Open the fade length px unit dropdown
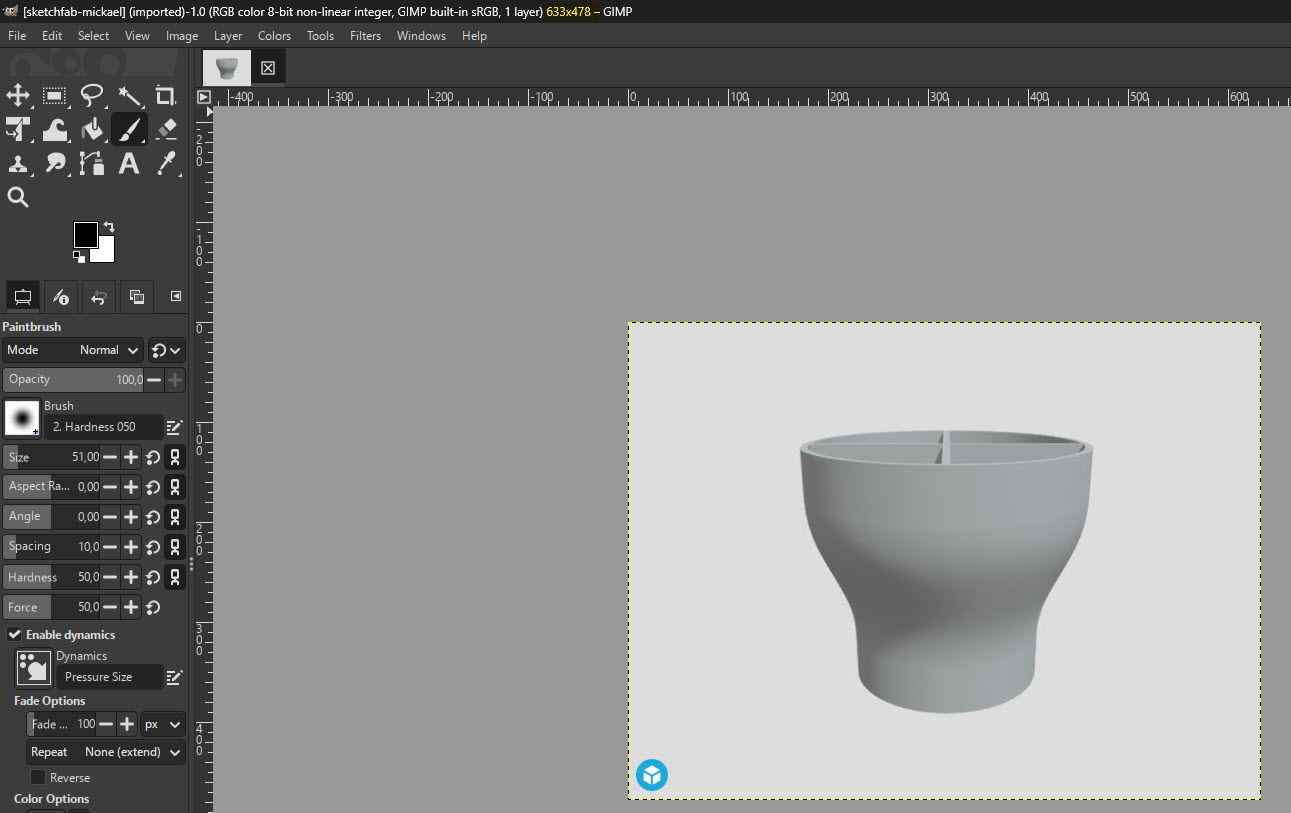This screenshot has height=813, width=1291. click(x=163, y=724)
